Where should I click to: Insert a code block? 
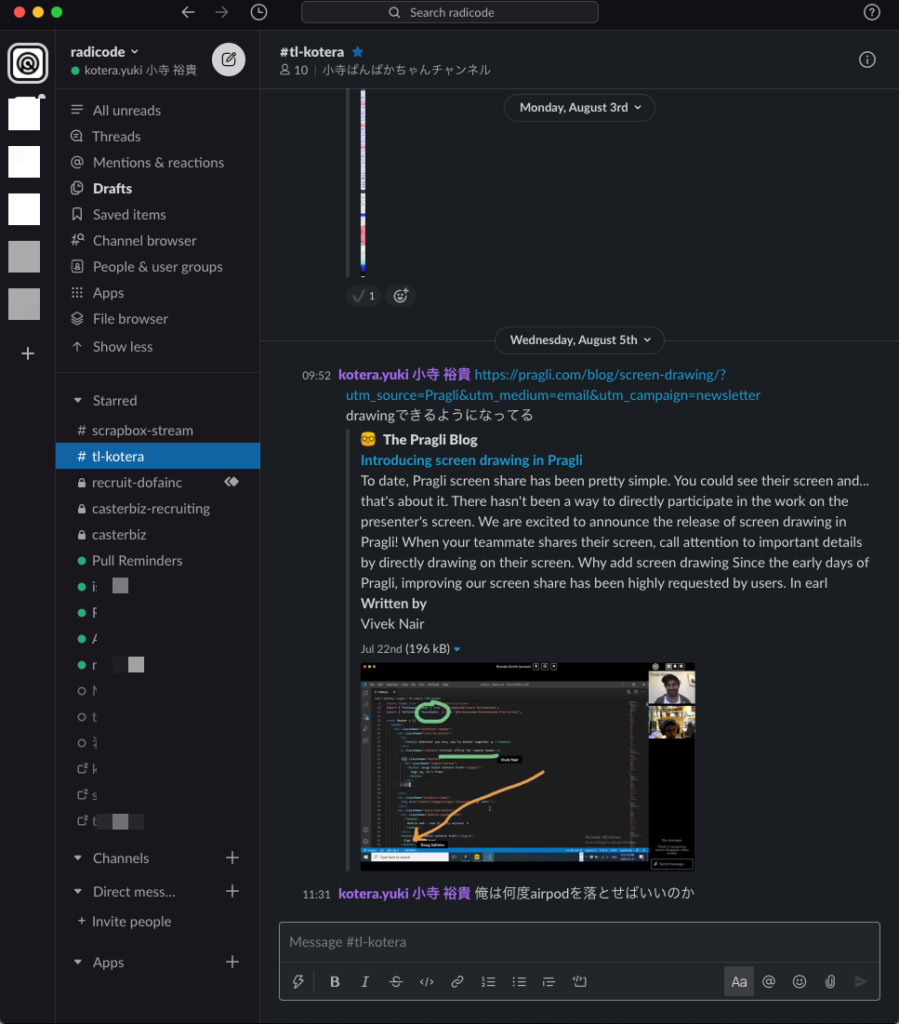point(579,982)
